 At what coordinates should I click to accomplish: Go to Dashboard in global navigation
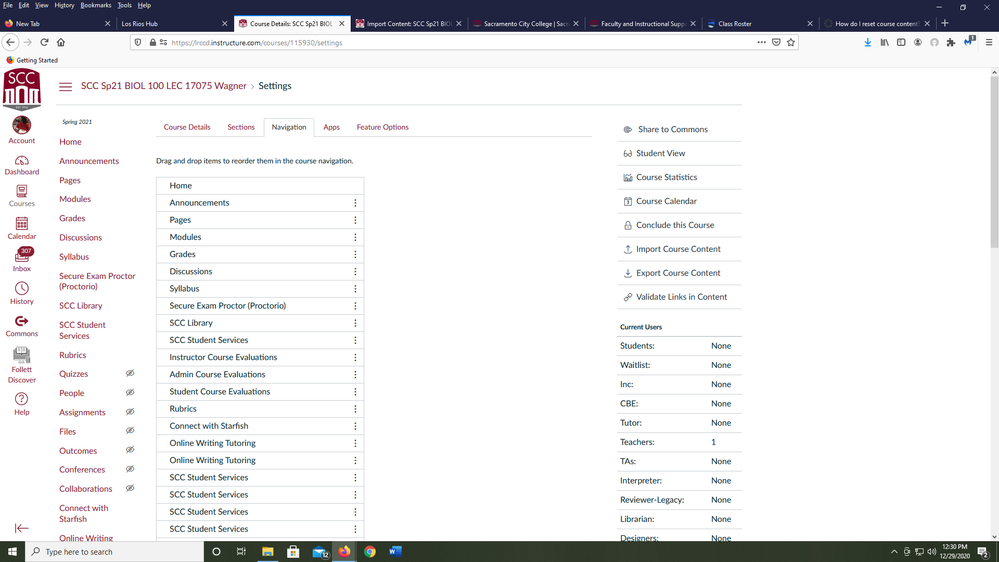[22, 165]
